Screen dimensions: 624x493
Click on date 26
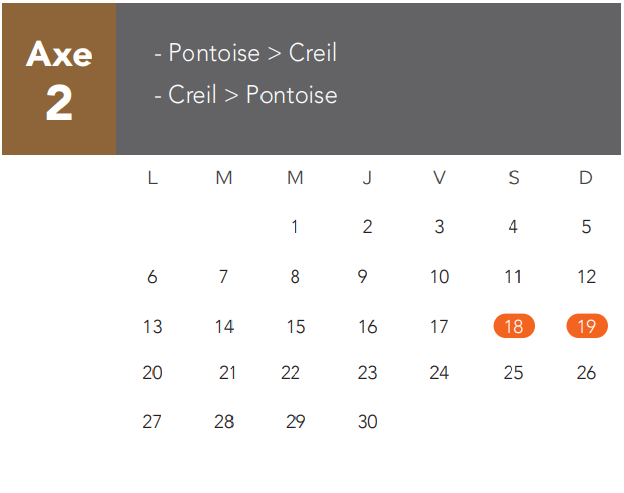[587, 373]
